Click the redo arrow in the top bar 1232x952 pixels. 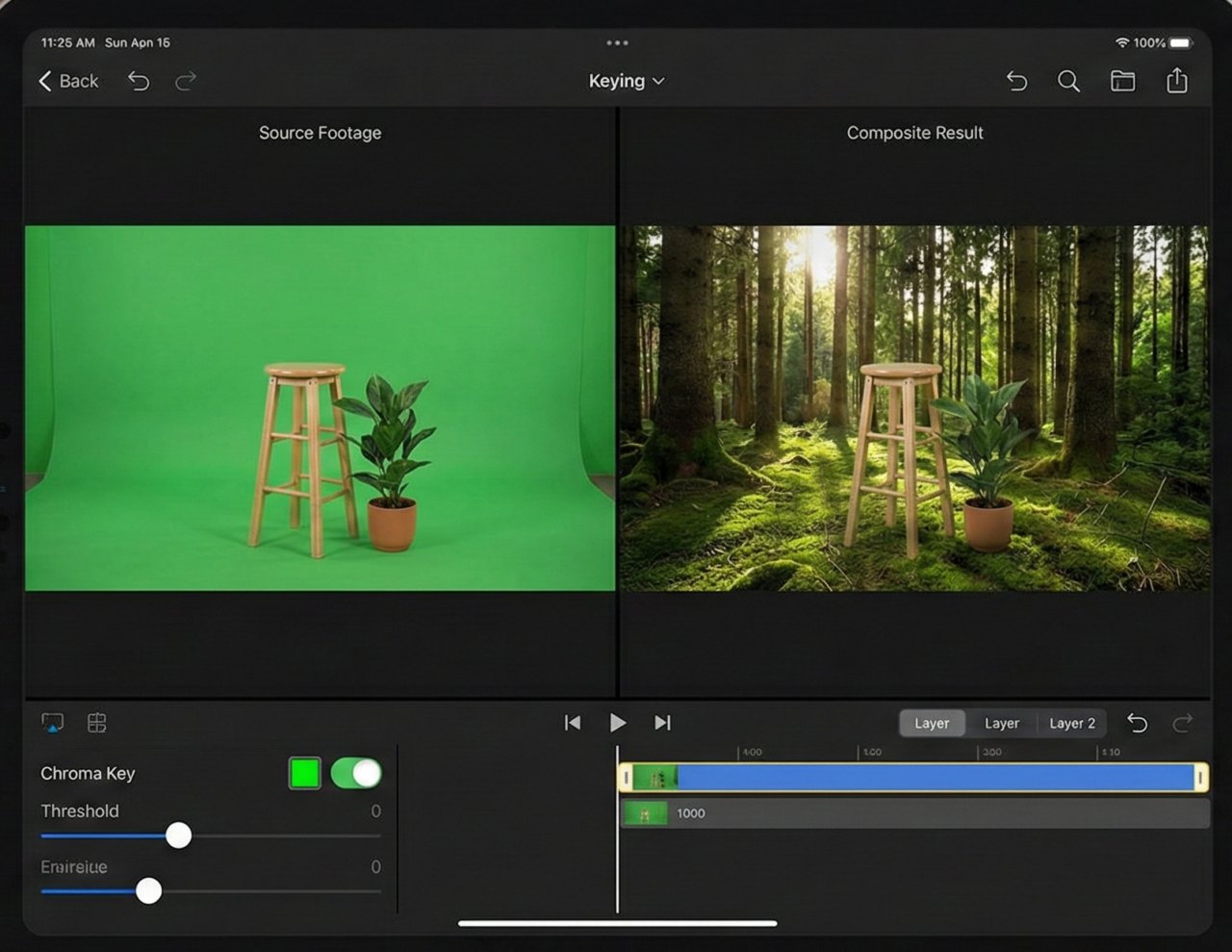186,82
